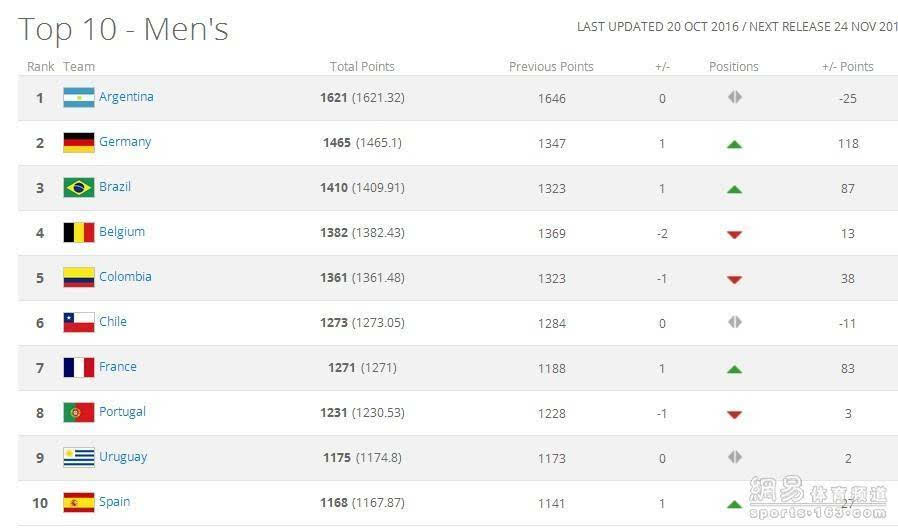Open the Germany team link
Image resolution: width=898 pixels, height=530 pixels.
point(125,142)
